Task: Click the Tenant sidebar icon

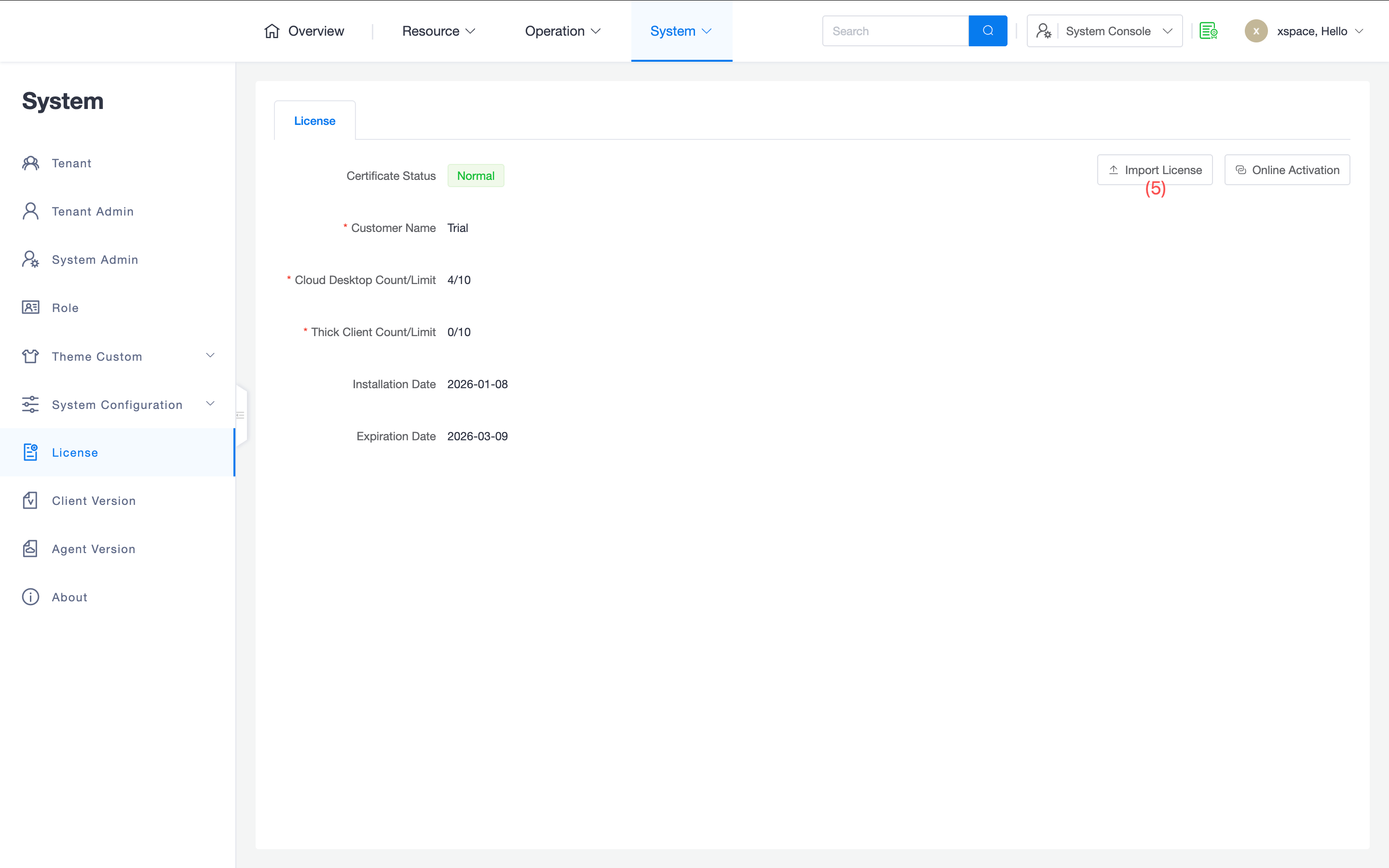Action: (x=30, y=163)
